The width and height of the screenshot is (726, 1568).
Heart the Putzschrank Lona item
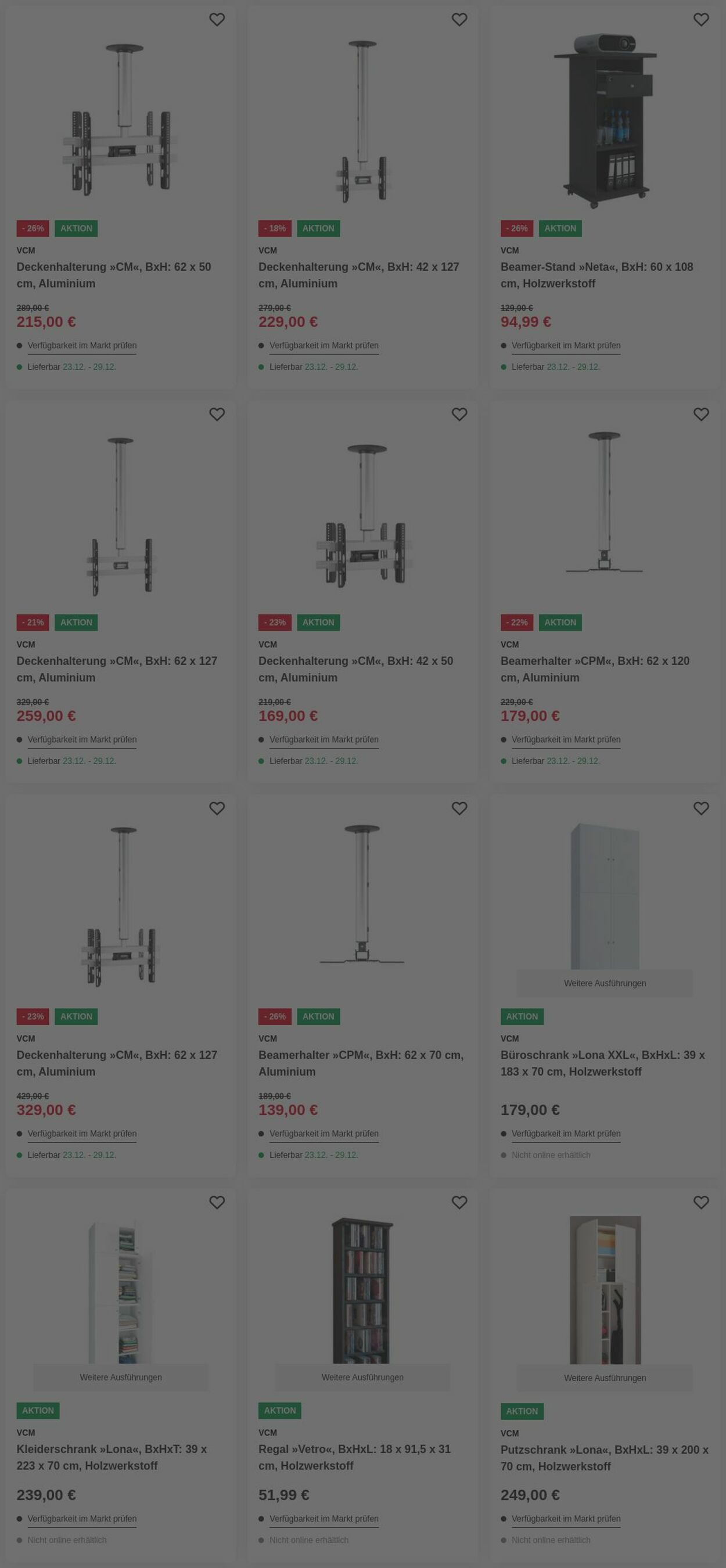pyautogui.click(x=701, y=1202)
